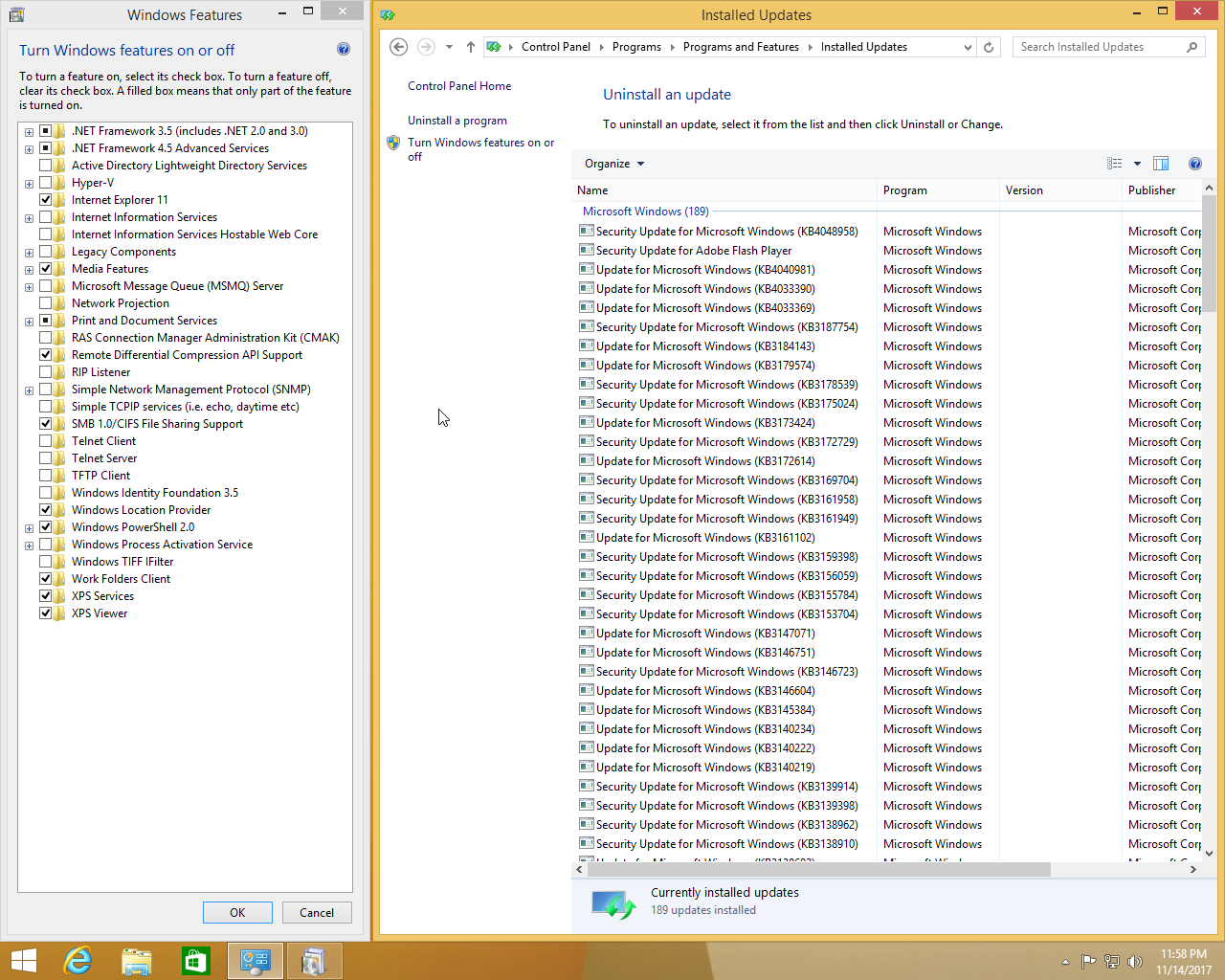Uncheck Work Folders Client
The width and height of the screenshot is (1225, 980).
pyautogui.click(x=45, y=579)
